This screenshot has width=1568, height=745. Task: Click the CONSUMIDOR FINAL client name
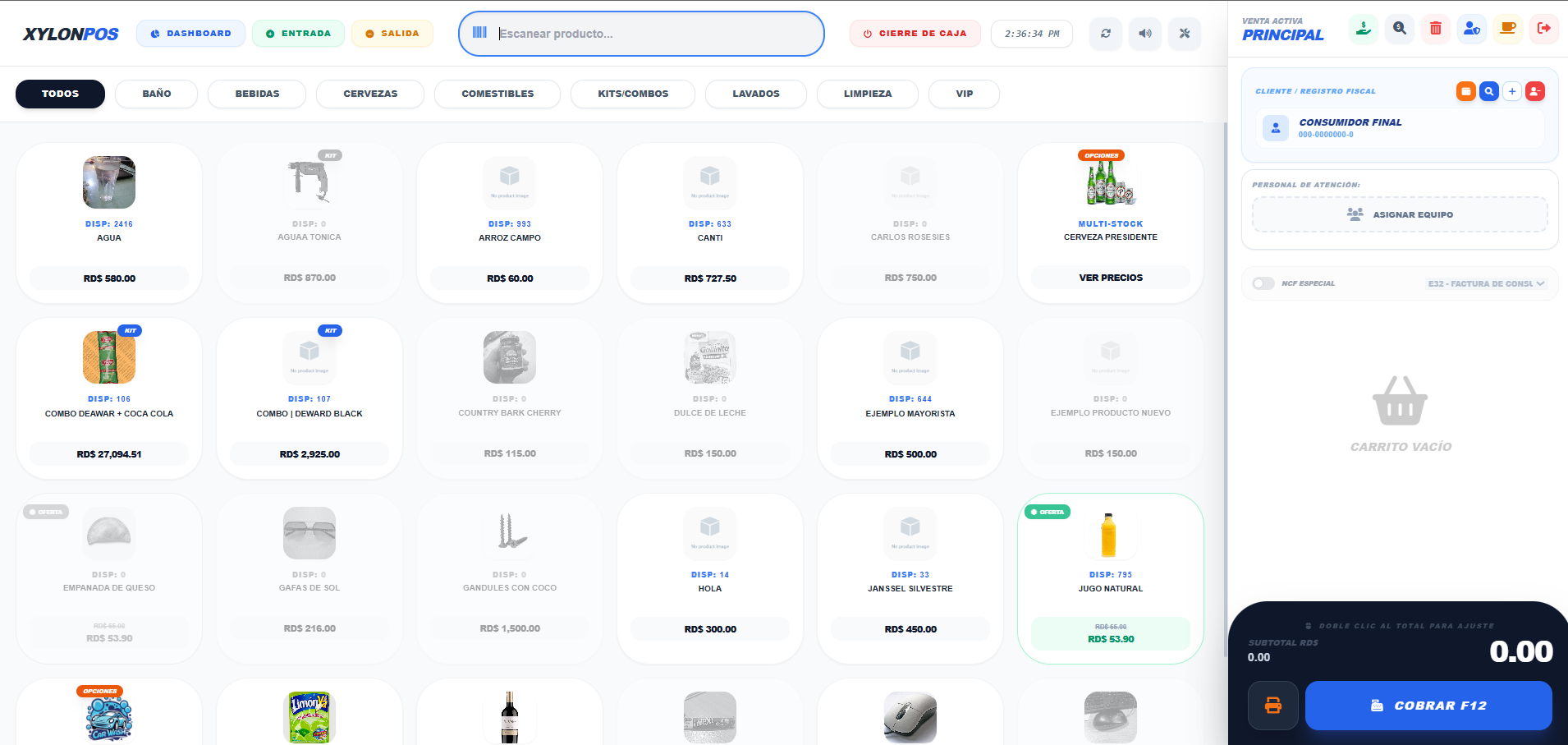coord(1350,122)
